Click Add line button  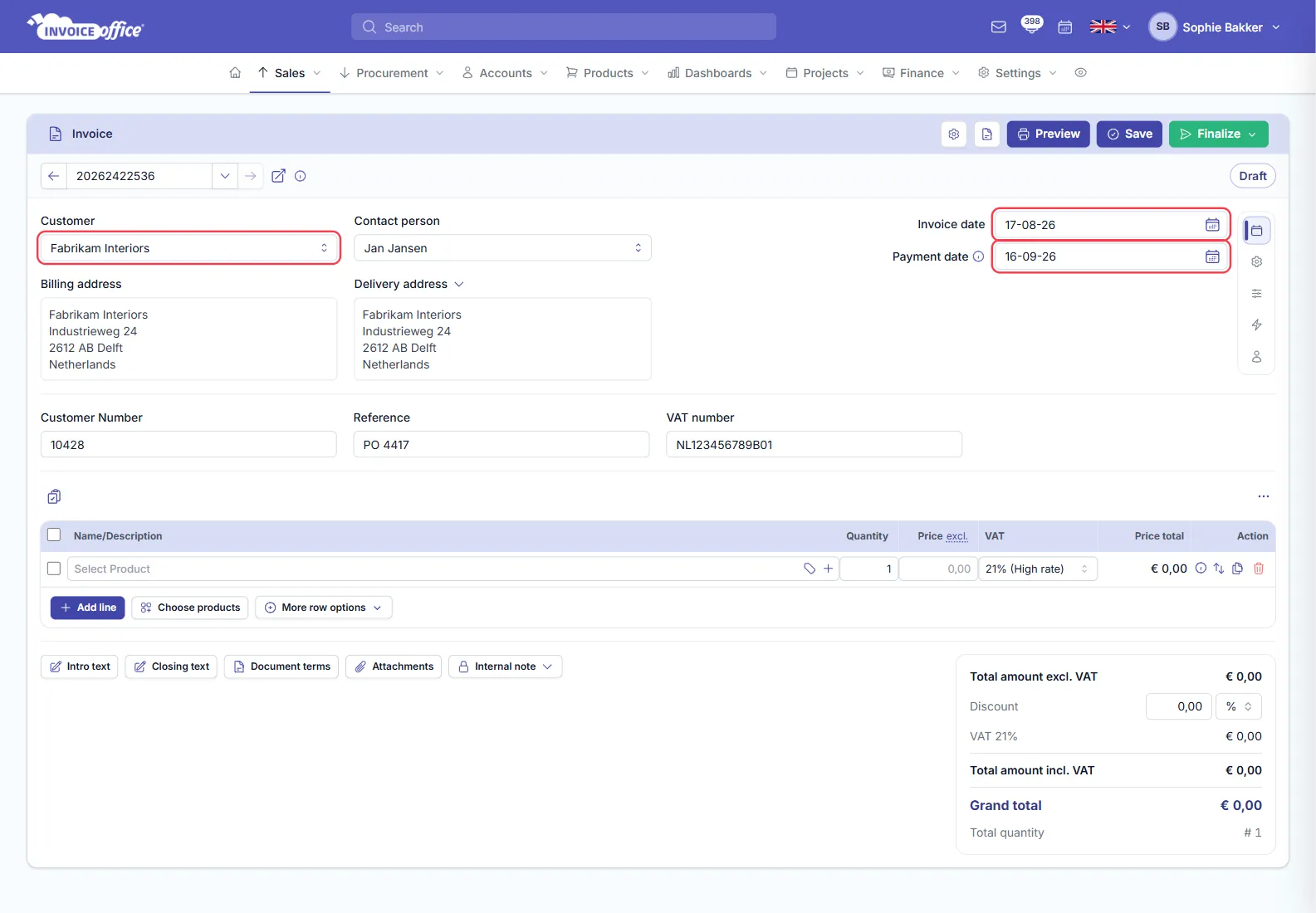click(x=88, y=608)
